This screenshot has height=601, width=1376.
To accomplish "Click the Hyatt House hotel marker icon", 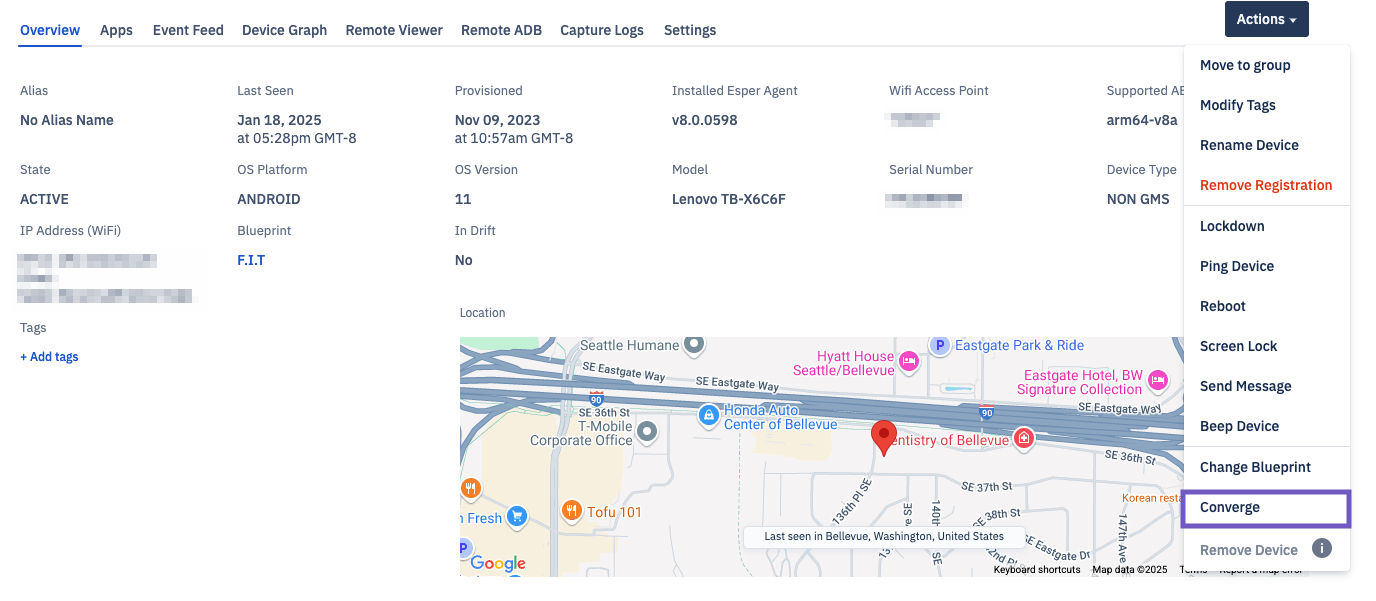I will coord(909,361).
